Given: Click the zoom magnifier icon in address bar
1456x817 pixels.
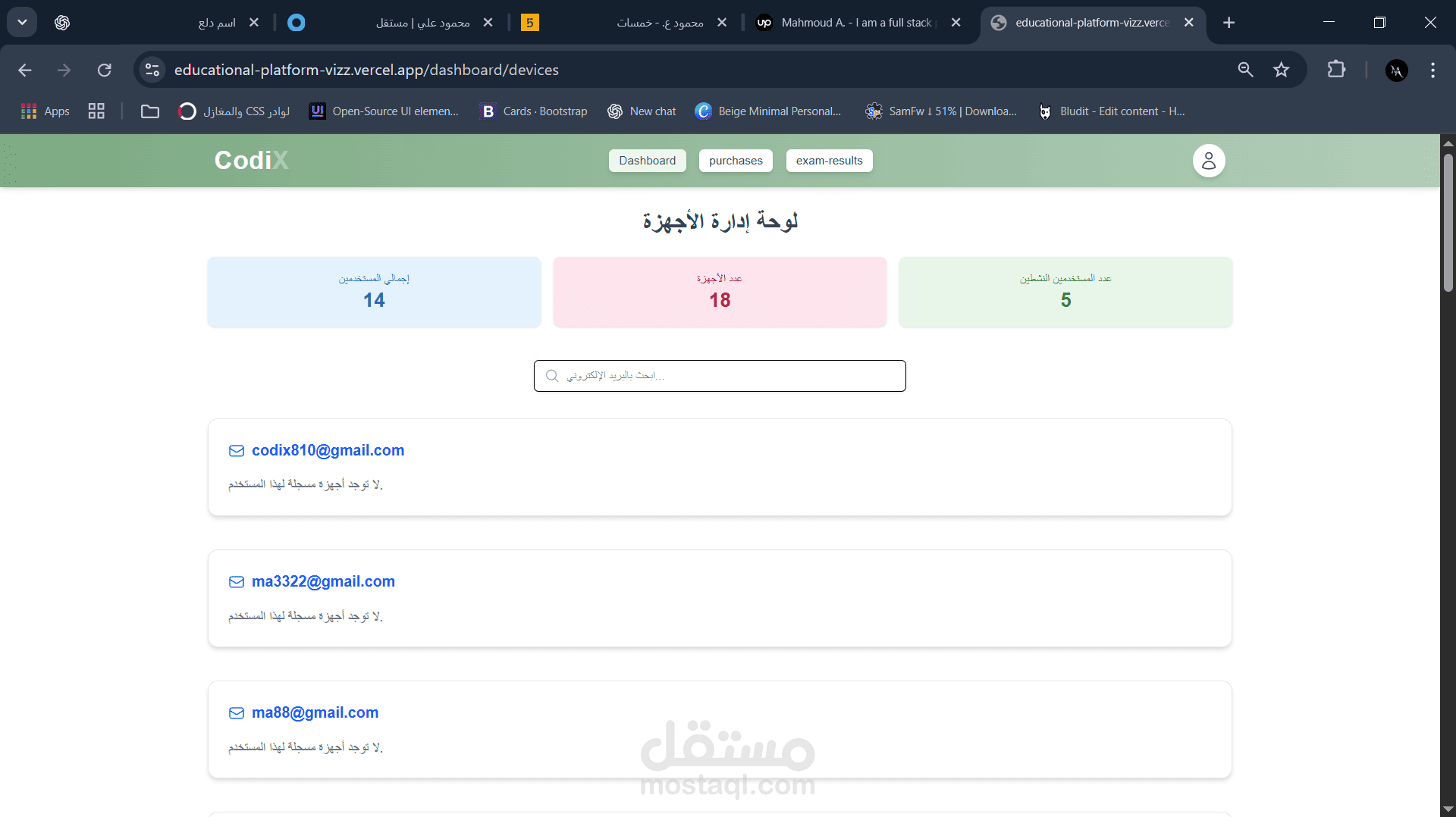Looking at the screenshot, I should pos(1245,70).
